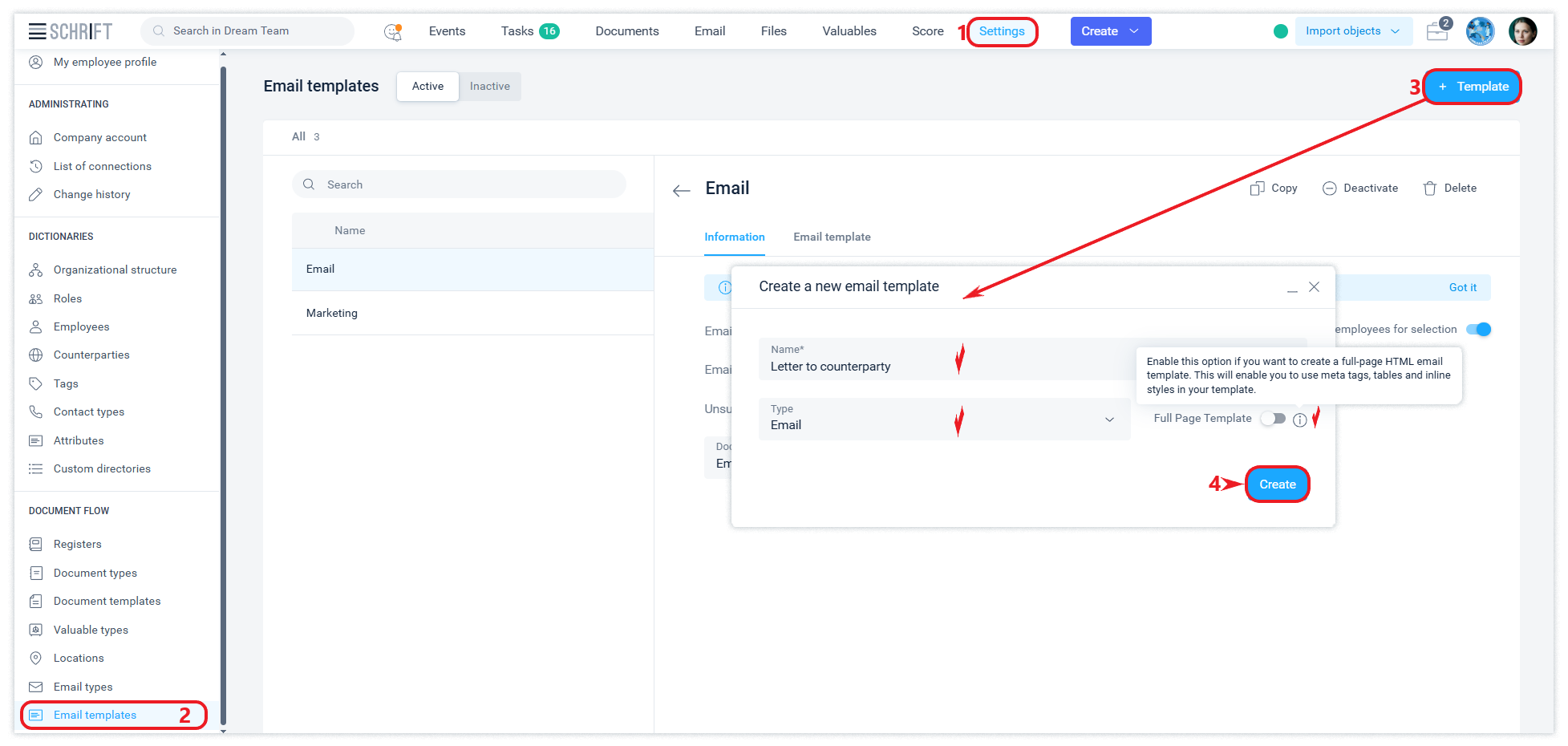Open the chat assistant icon in the top bar
This screenshot has width=1568, height=746.
(x=392, y=31)
